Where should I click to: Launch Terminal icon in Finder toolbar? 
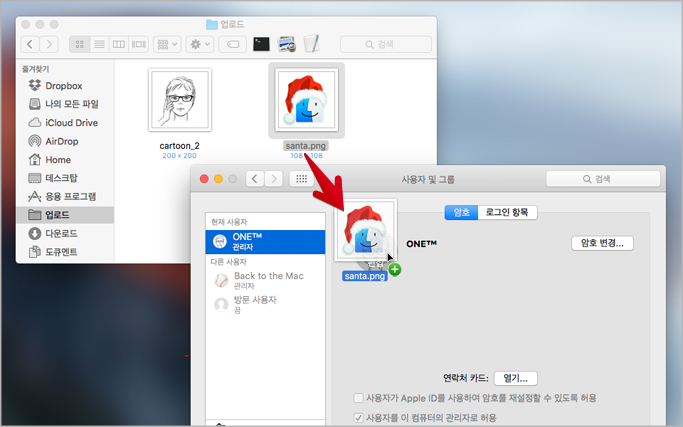(261, 44)
